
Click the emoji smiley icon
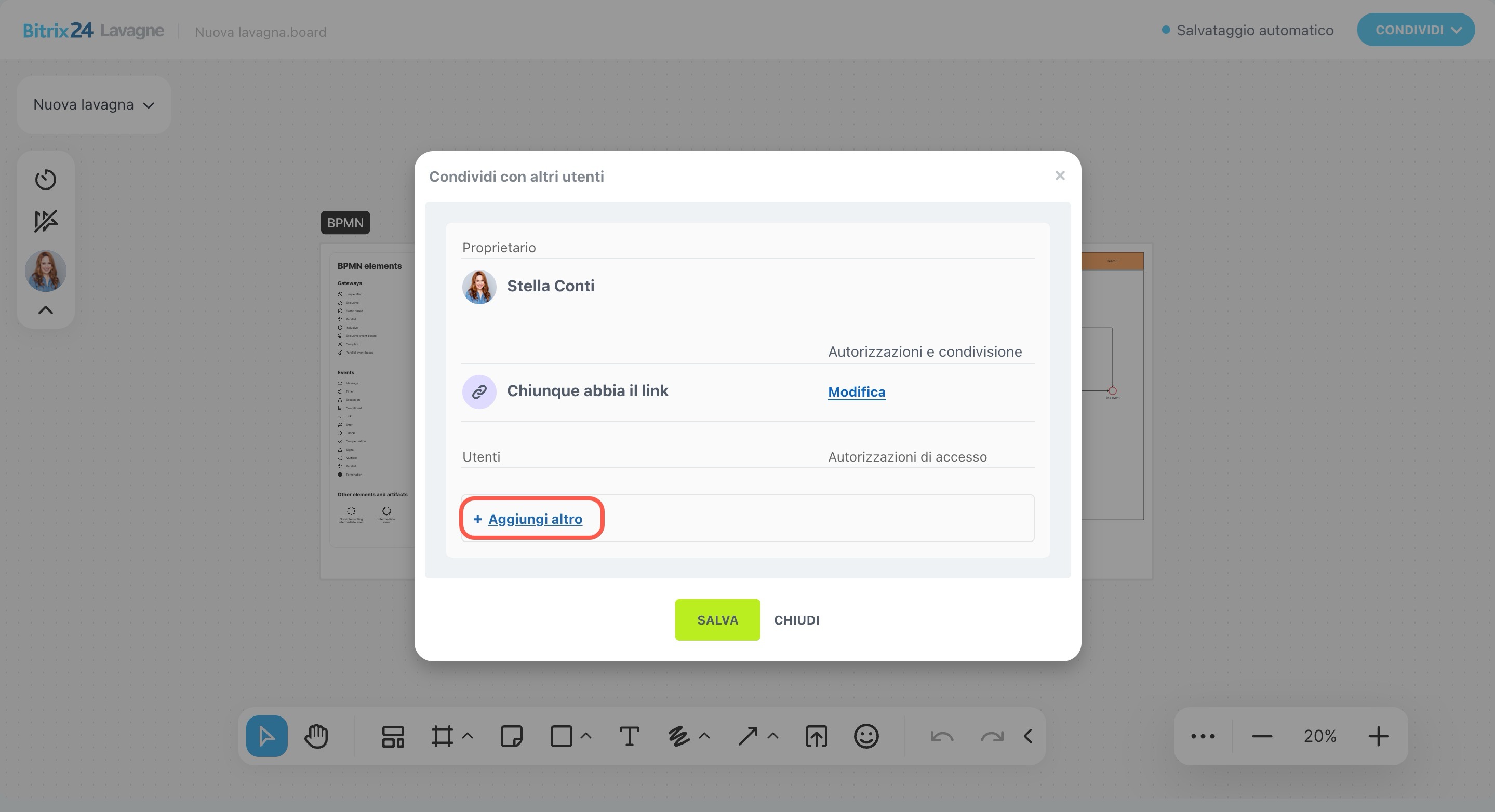point(866,736)
